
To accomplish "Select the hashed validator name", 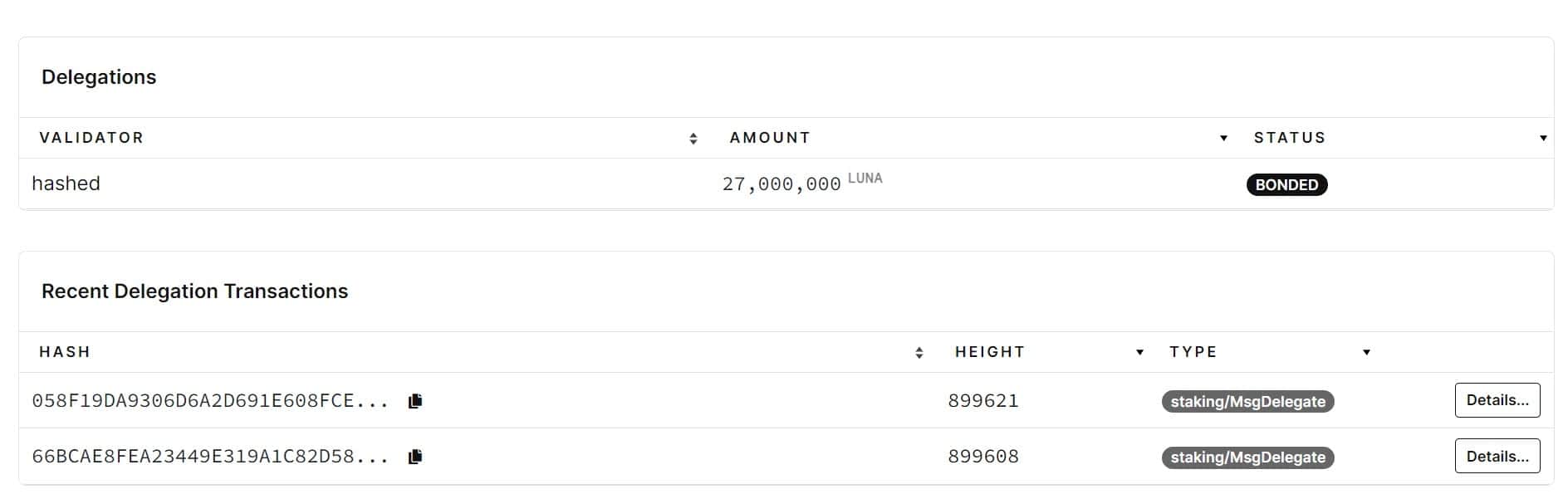I will pyautogui.click(x=66, y=183).
